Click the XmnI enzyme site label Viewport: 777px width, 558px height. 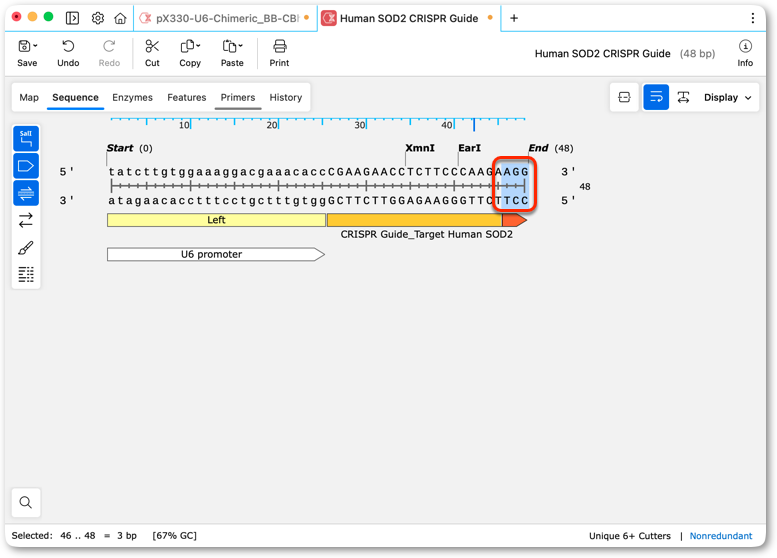click(420, 148)
